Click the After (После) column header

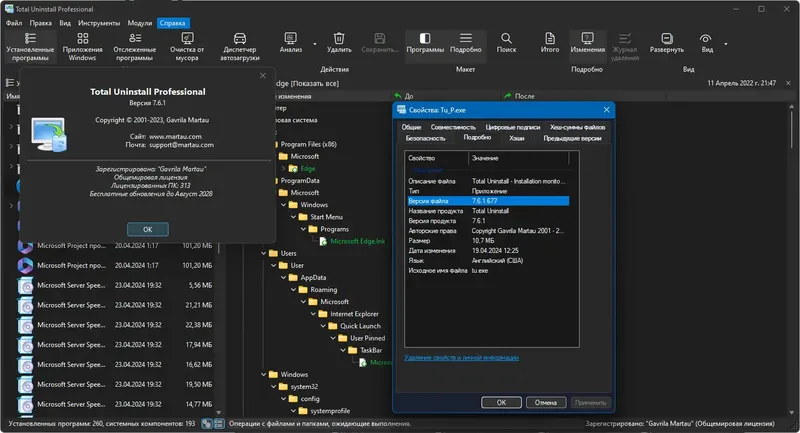583,96
